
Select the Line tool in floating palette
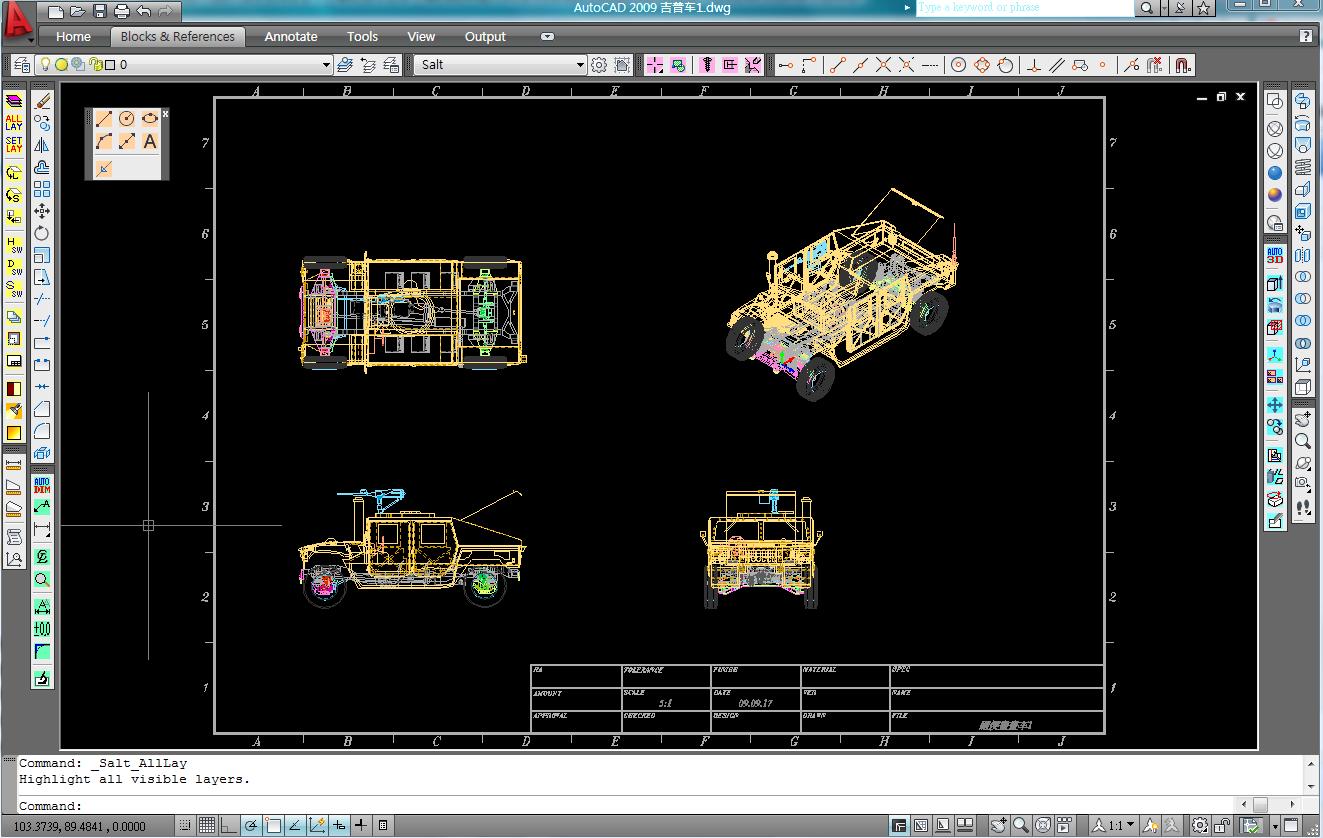[104, 119]
